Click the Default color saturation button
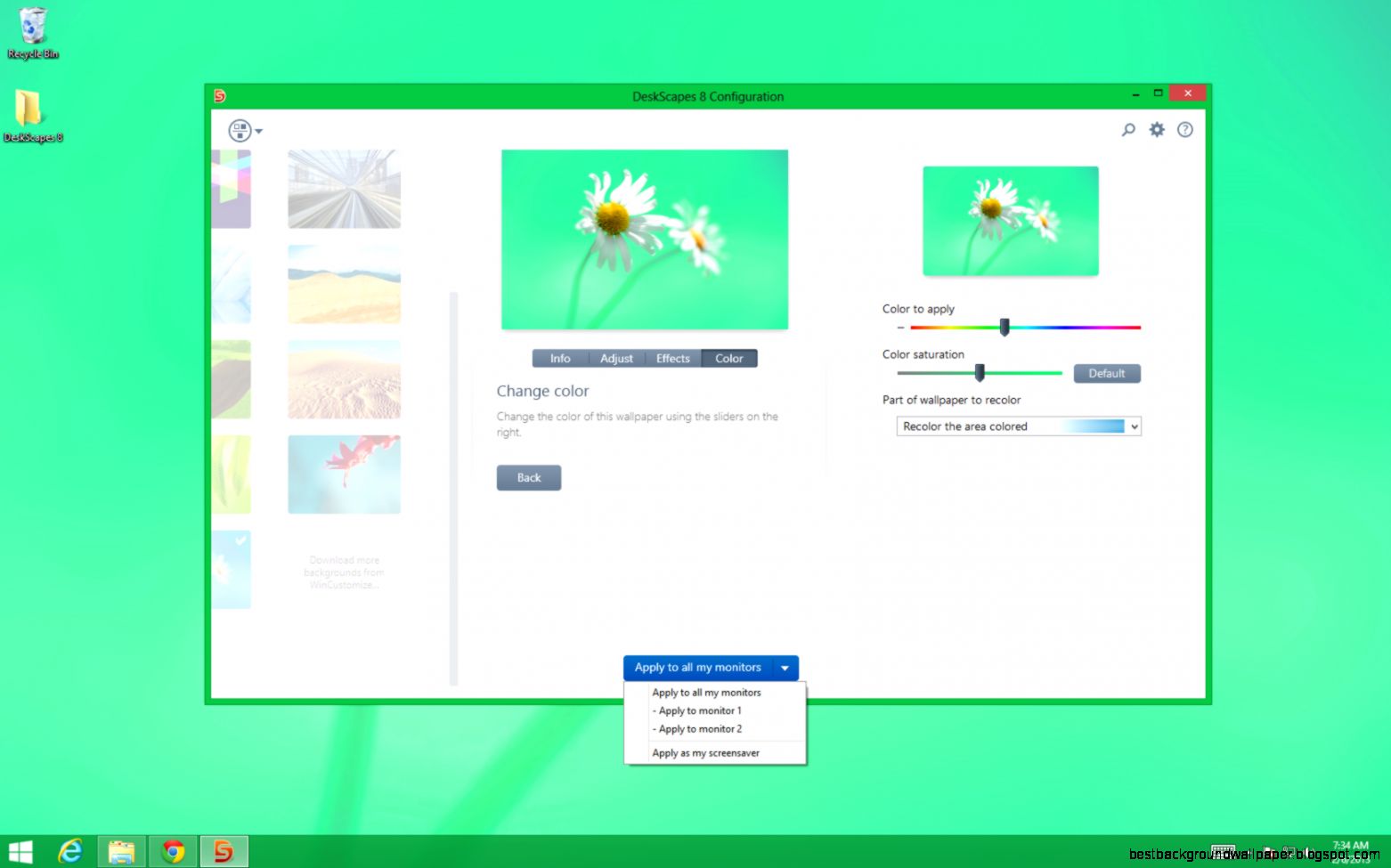This screenshot has height=868, width=1391. [x=1106, y=373]
